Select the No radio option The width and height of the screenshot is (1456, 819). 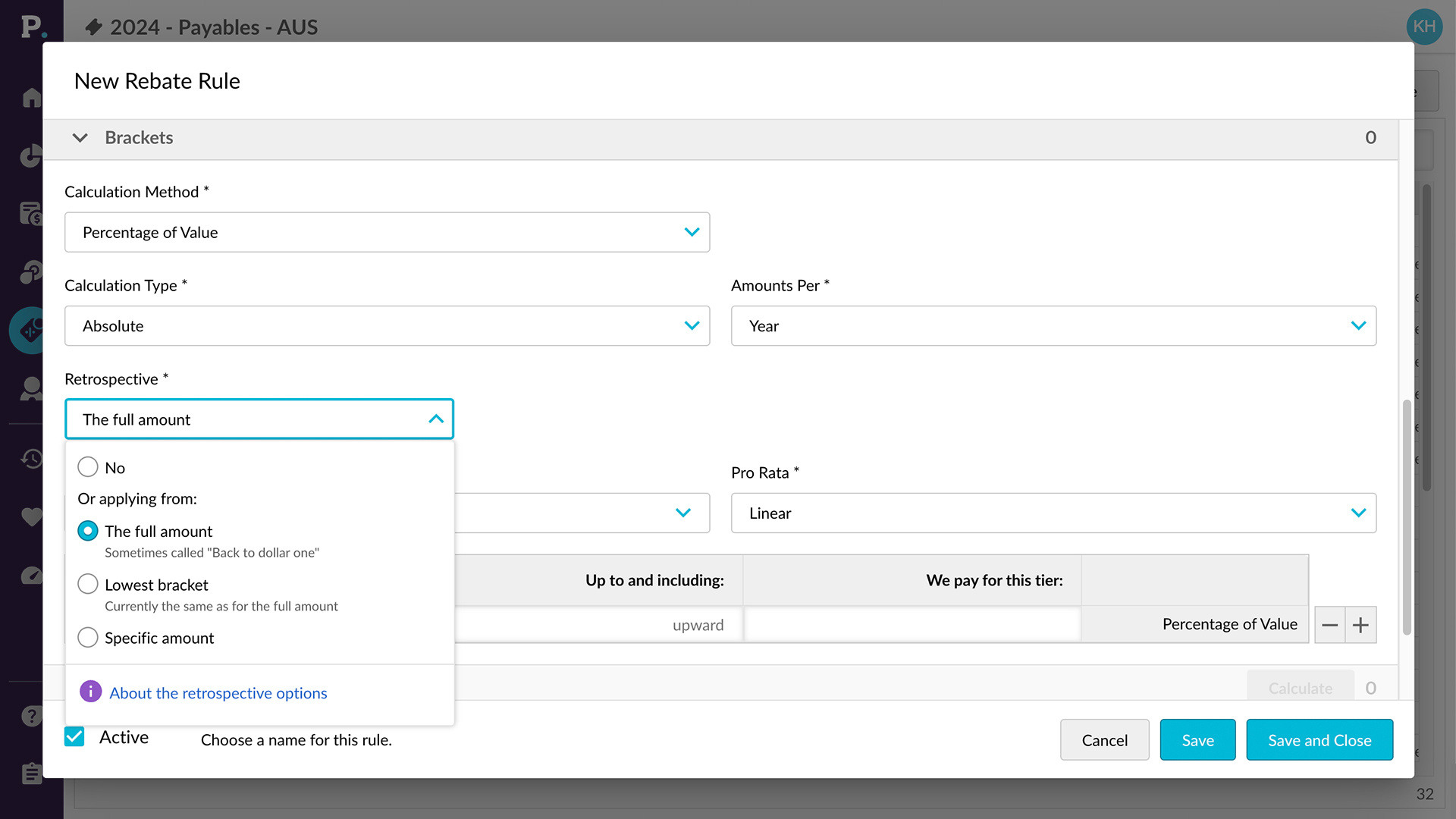coord(88,467)
